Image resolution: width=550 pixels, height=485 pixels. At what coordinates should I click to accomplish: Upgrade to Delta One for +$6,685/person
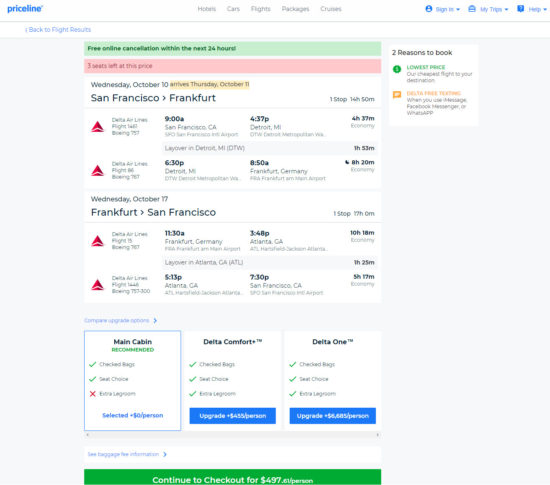pos(333,416)
